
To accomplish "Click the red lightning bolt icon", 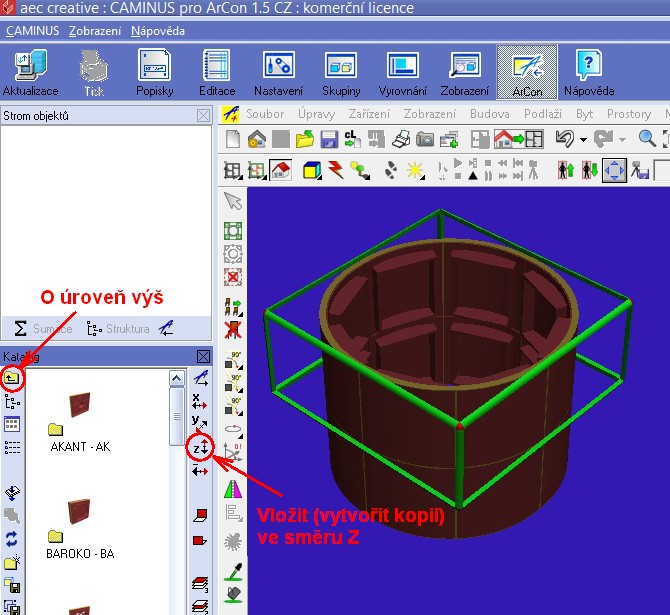I will [x=336, y=170].
